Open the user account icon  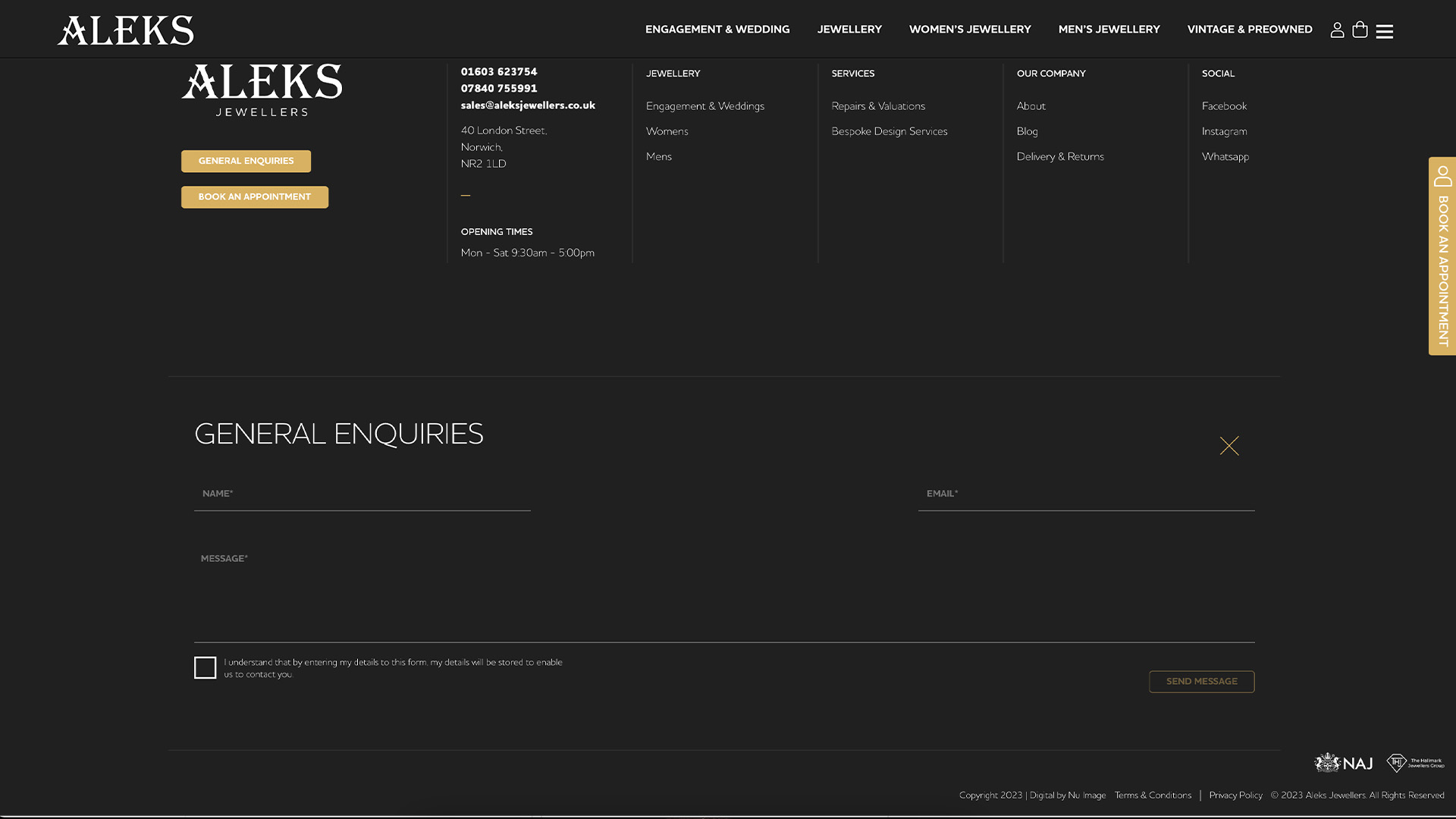point(1337,30)
